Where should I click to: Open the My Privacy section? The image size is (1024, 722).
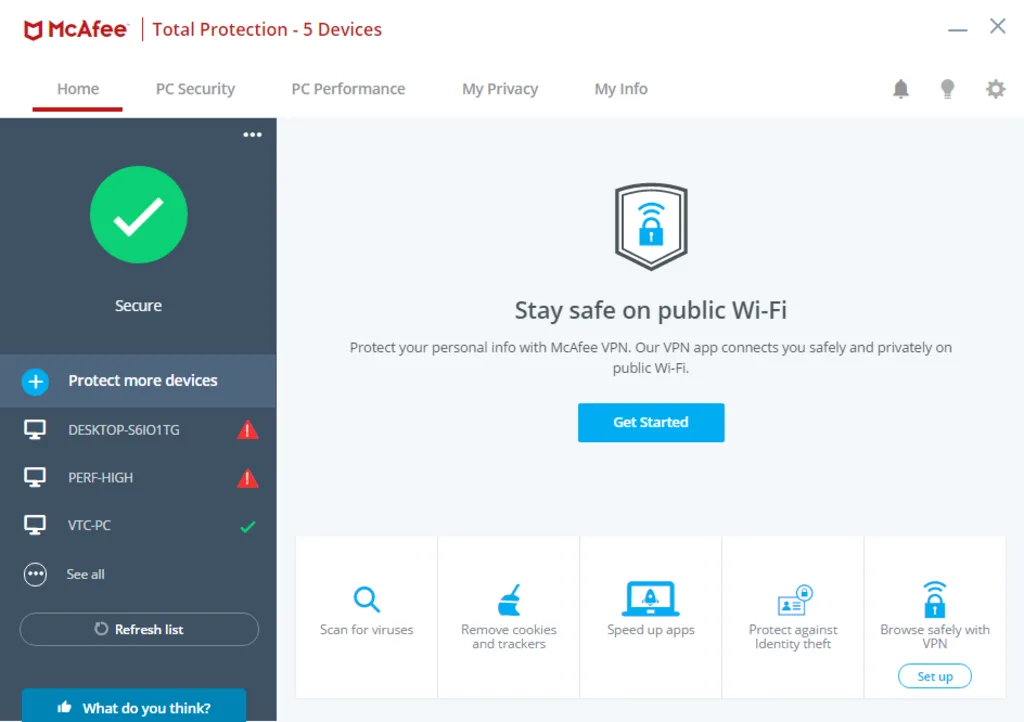click(x=500, y=89)
